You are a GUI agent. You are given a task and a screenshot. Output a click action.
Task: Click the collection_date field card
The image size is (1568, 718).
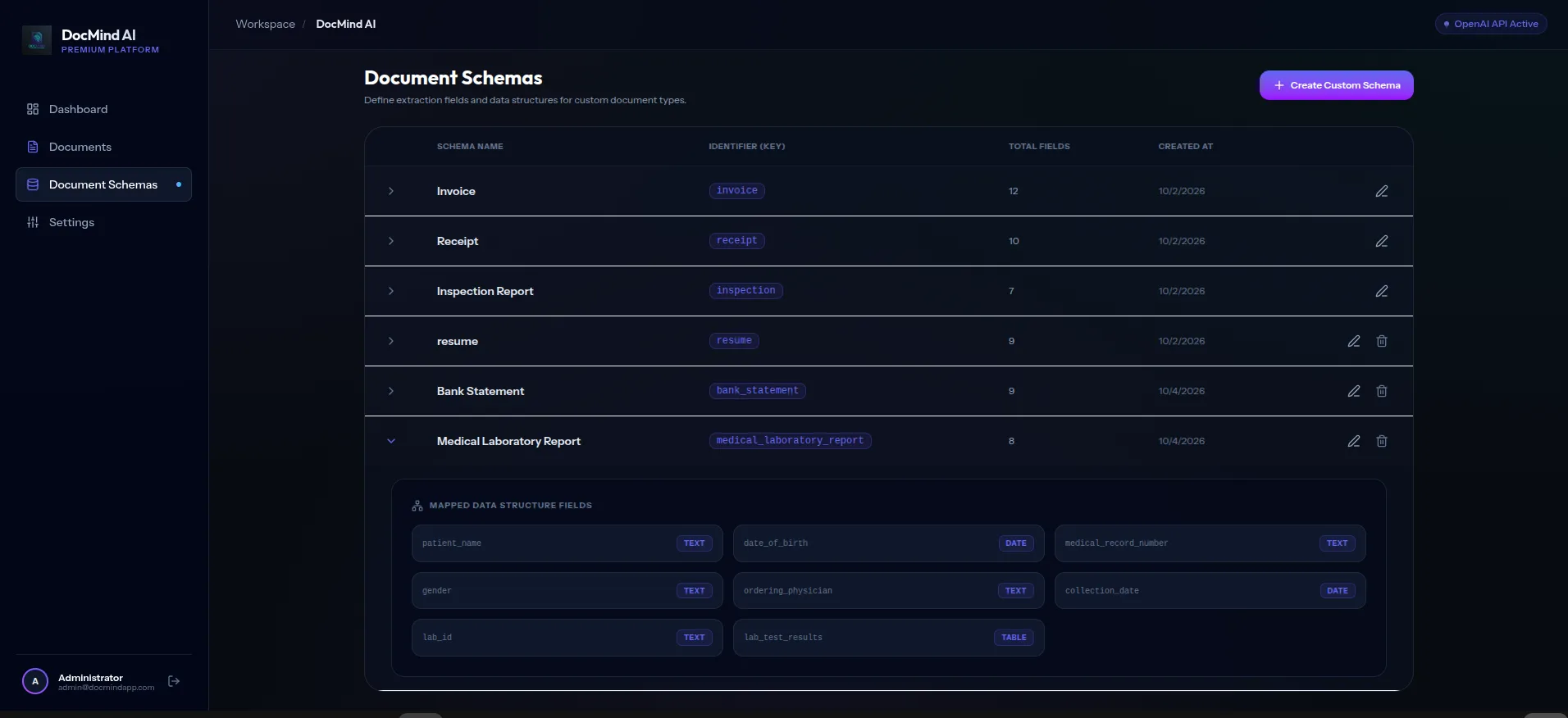click(1210, 590)
